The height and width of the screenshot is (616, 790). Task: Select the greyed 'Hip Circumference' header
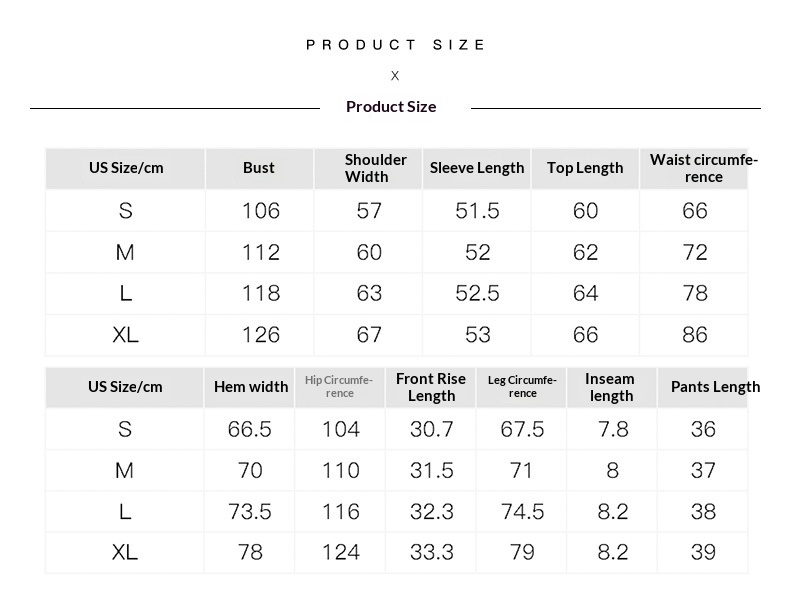(339, 387)
